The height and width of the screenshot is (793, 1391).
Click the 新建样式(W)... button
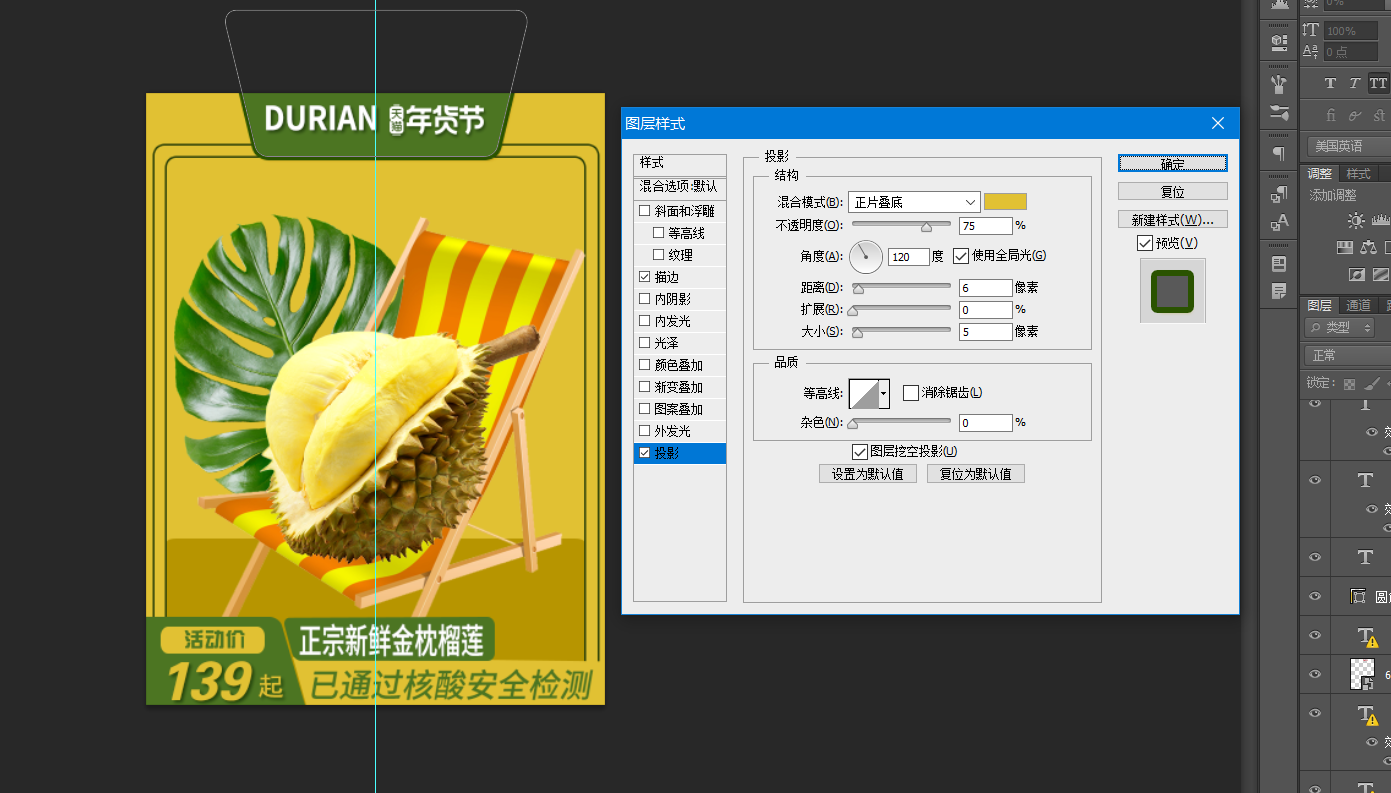[x=1173, y=220]
